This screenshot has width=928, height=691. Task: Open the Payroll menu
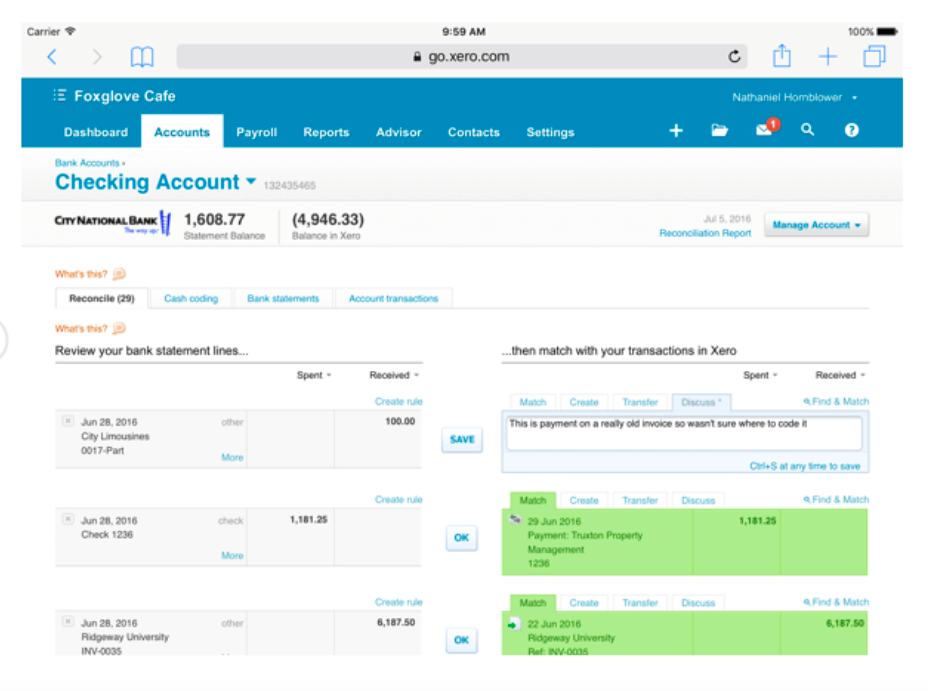(x=256, y=133)
